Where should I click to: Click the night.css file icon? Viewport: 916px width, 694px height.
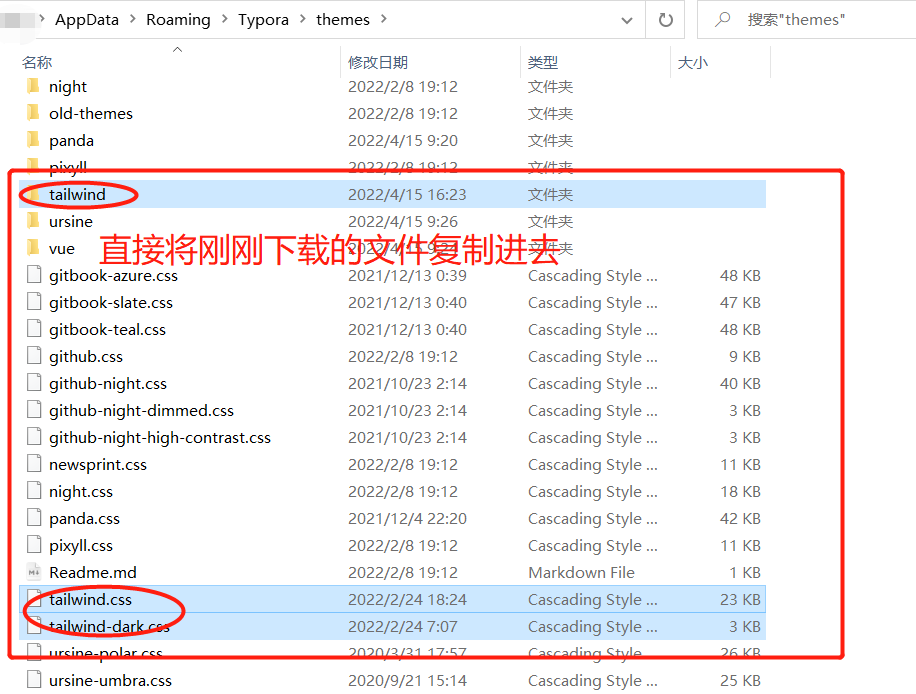pos(34,491)
